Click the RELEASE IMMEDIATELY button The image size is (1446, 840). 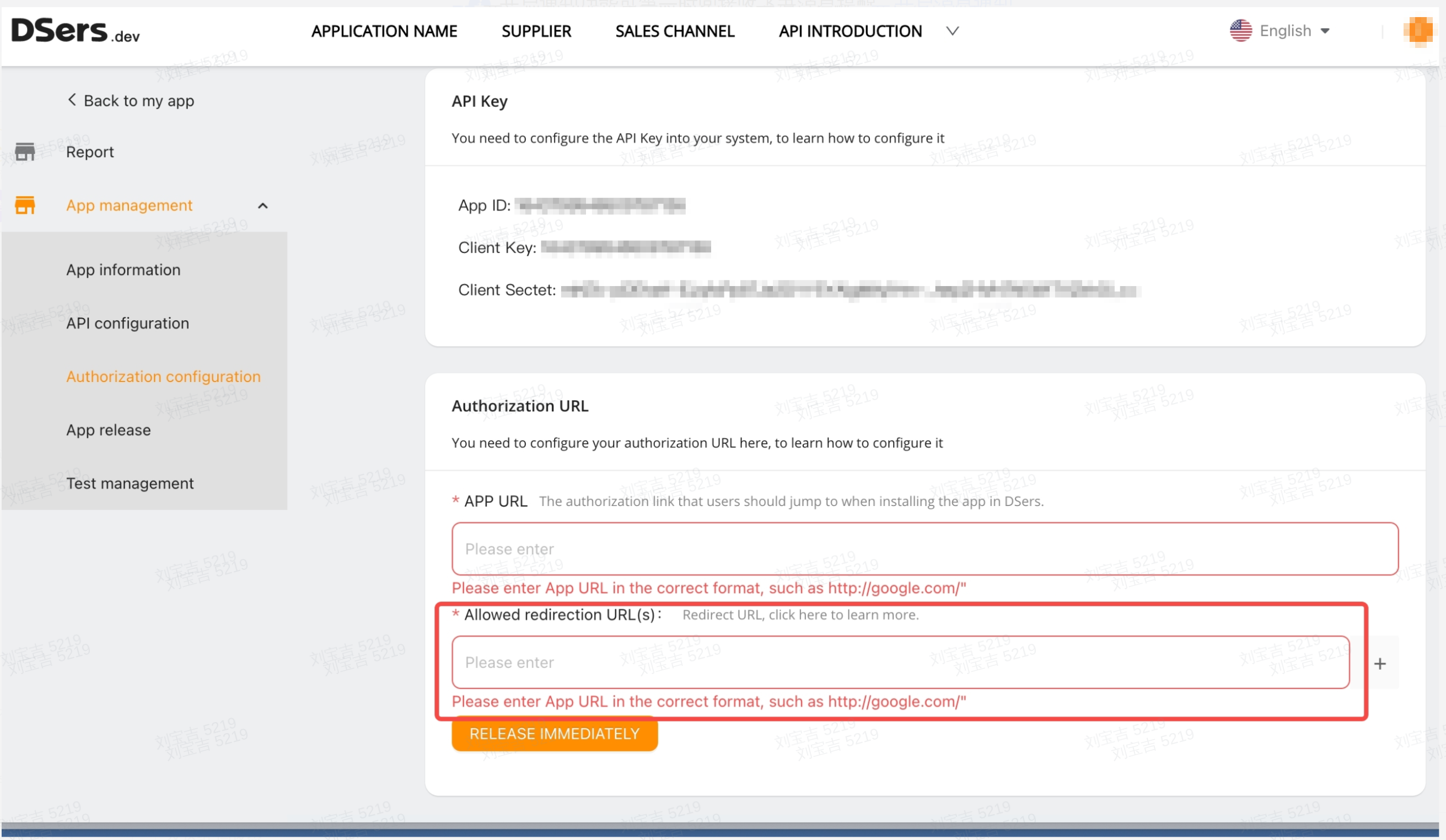553,733
